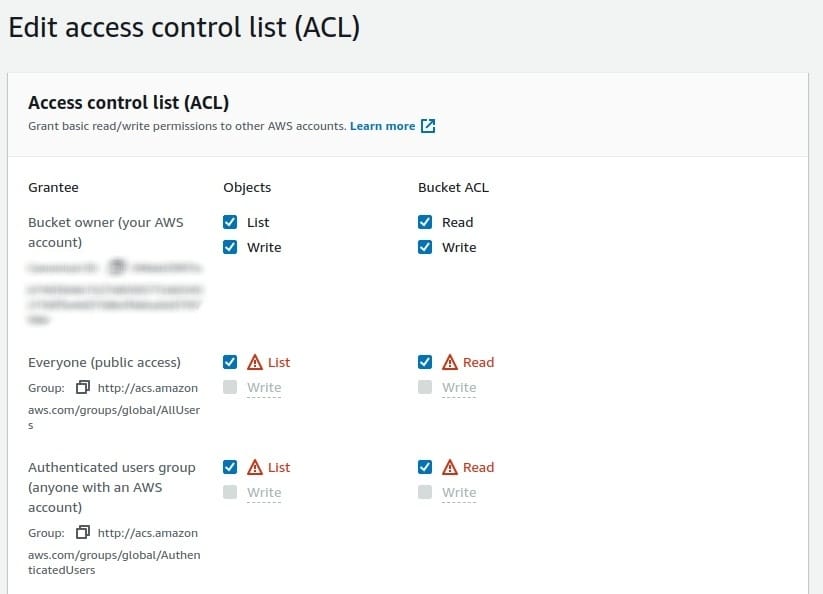
Task: Click Authenticated users Bucket ACL Write checkbox
Action: (x=426, y=492)
